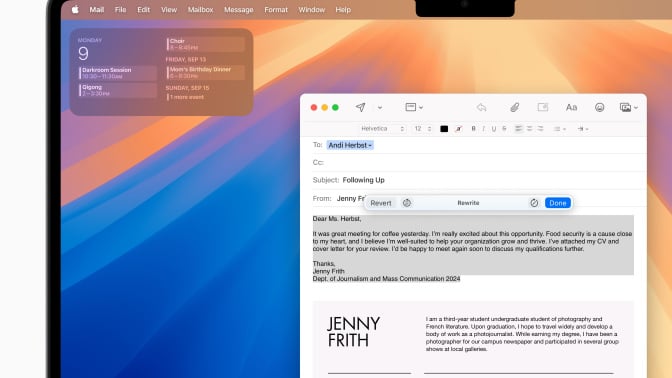Align text left

(x=519, y=129)
